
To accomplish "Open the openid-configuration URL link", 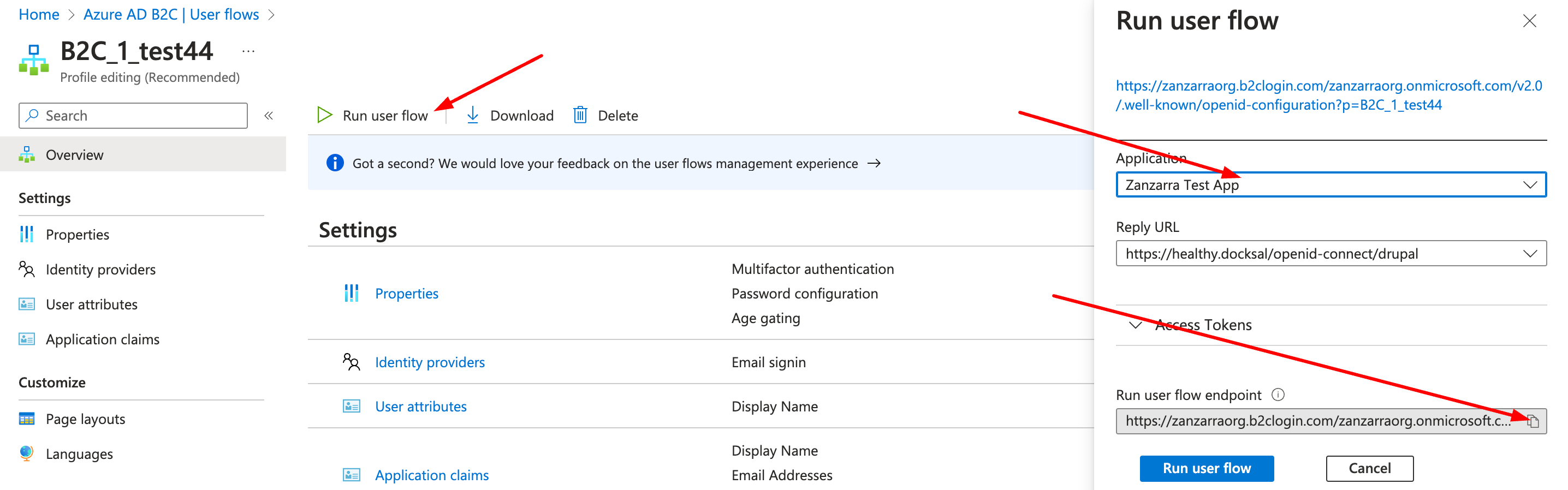I will coord(1329,95).
